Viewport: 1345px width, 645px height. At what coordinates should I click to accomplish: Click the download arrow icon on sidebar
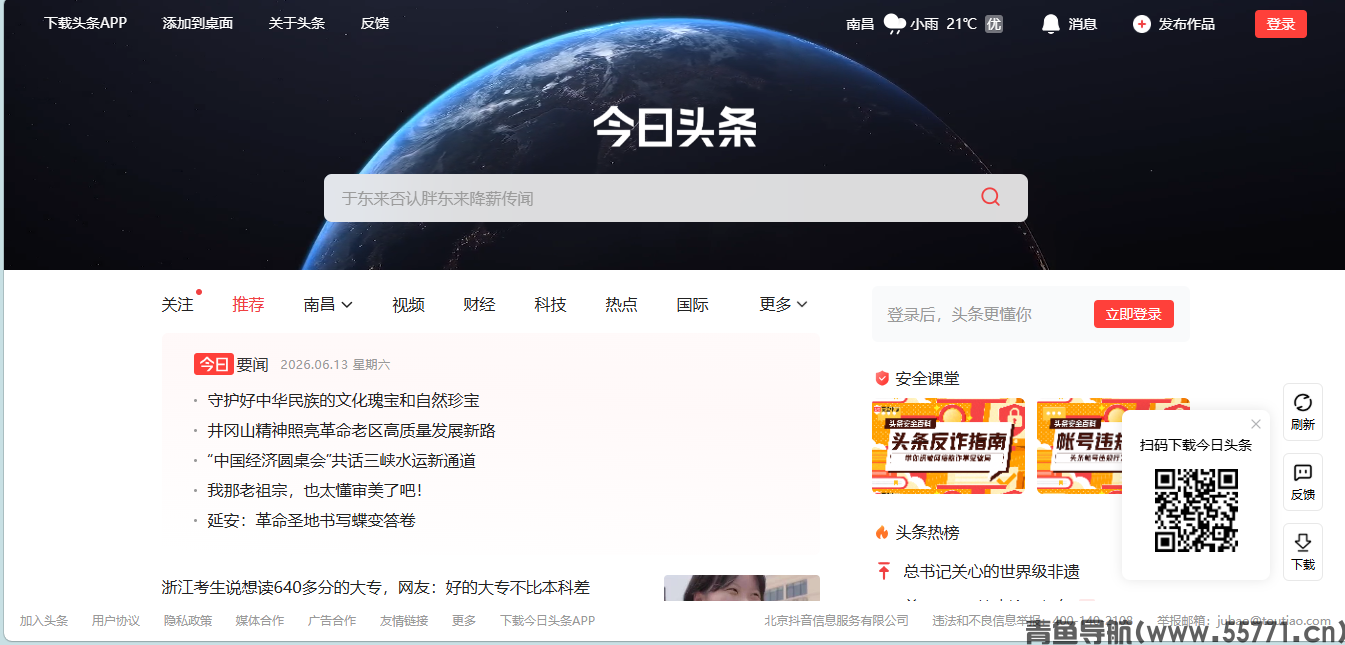click(x=1302, y=542)
